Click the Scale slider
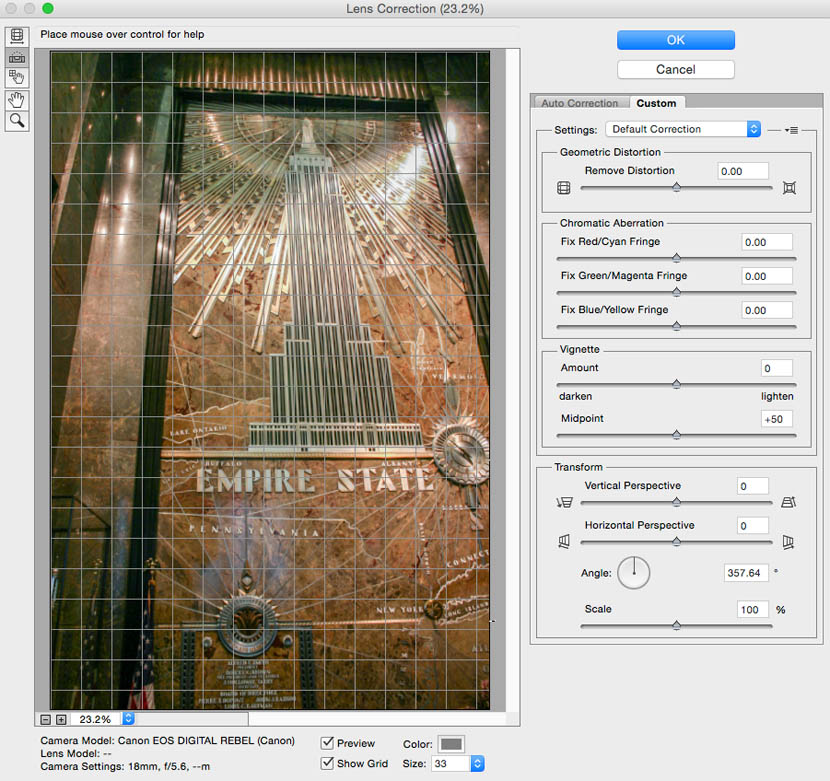830x781 pixels. pyautogui.click(x=676, y=626)
